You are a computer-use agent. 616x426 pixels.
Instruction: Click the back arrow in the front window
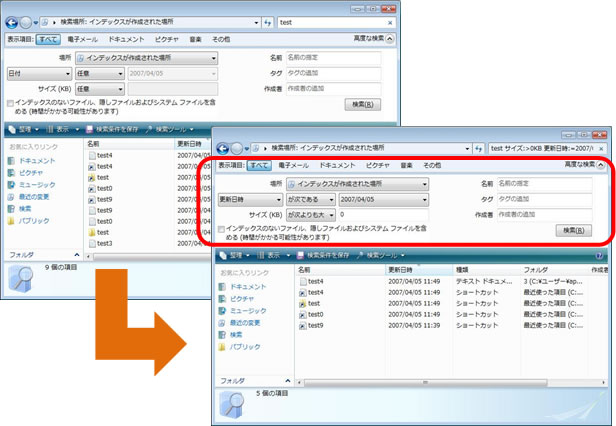click(x=223, y=147)
